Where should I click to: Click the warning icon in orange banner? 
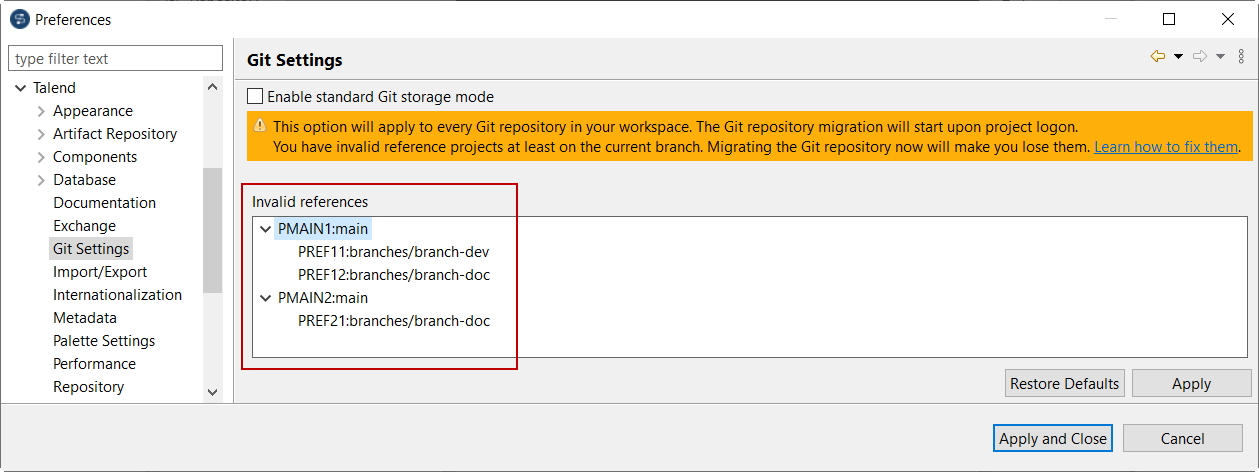tap(260, 126)
